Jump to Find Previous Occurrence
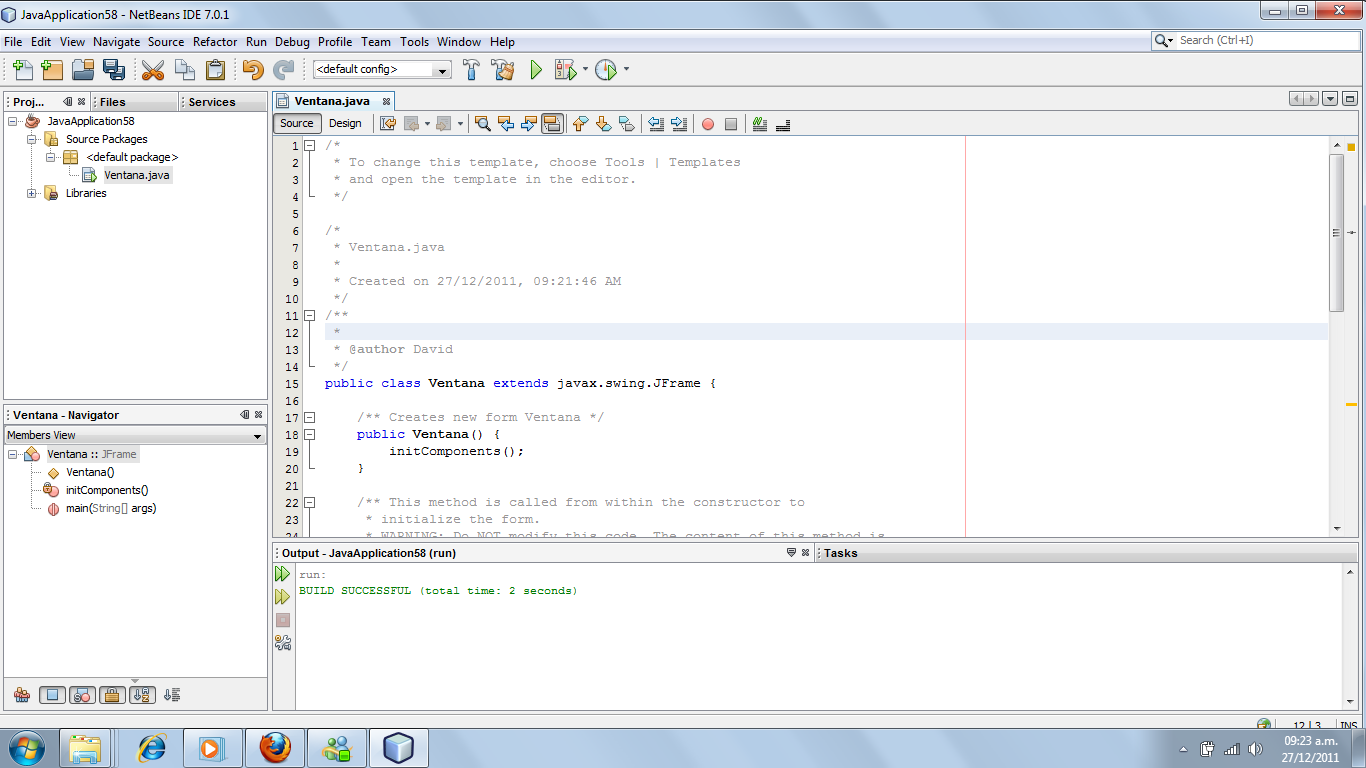The height and width of the screenshot is (768, 1366). click(505, 124)
